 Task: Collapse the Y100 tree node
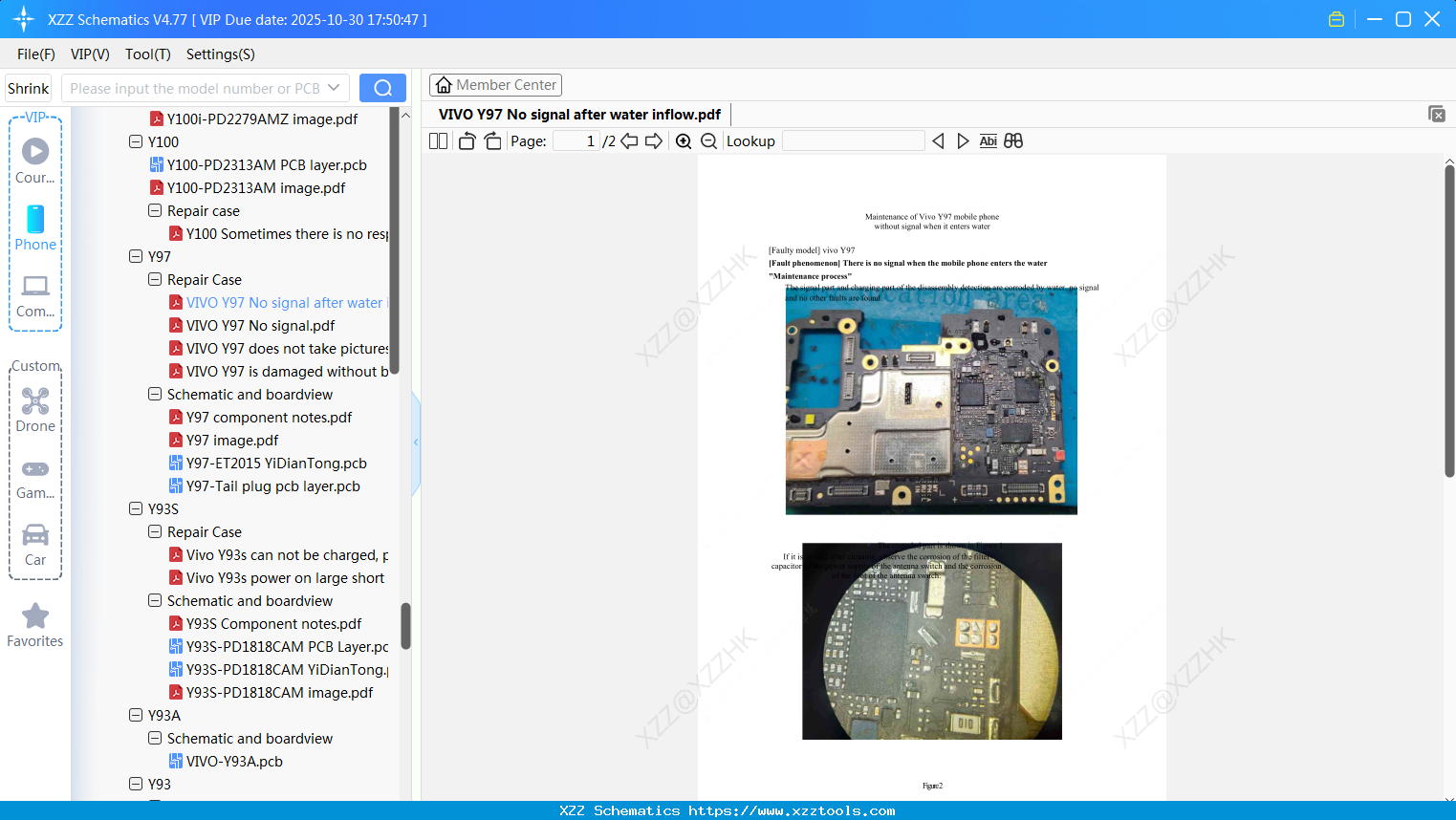(x=136, y=141)
